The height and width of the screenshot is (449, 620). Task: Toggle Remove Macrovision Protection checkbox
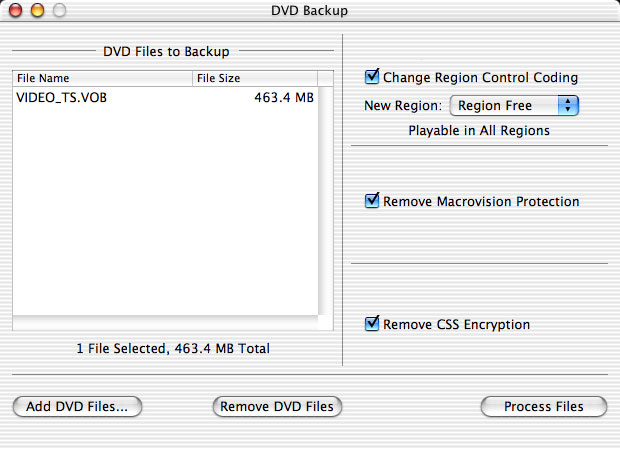click(x=372, y=201)
